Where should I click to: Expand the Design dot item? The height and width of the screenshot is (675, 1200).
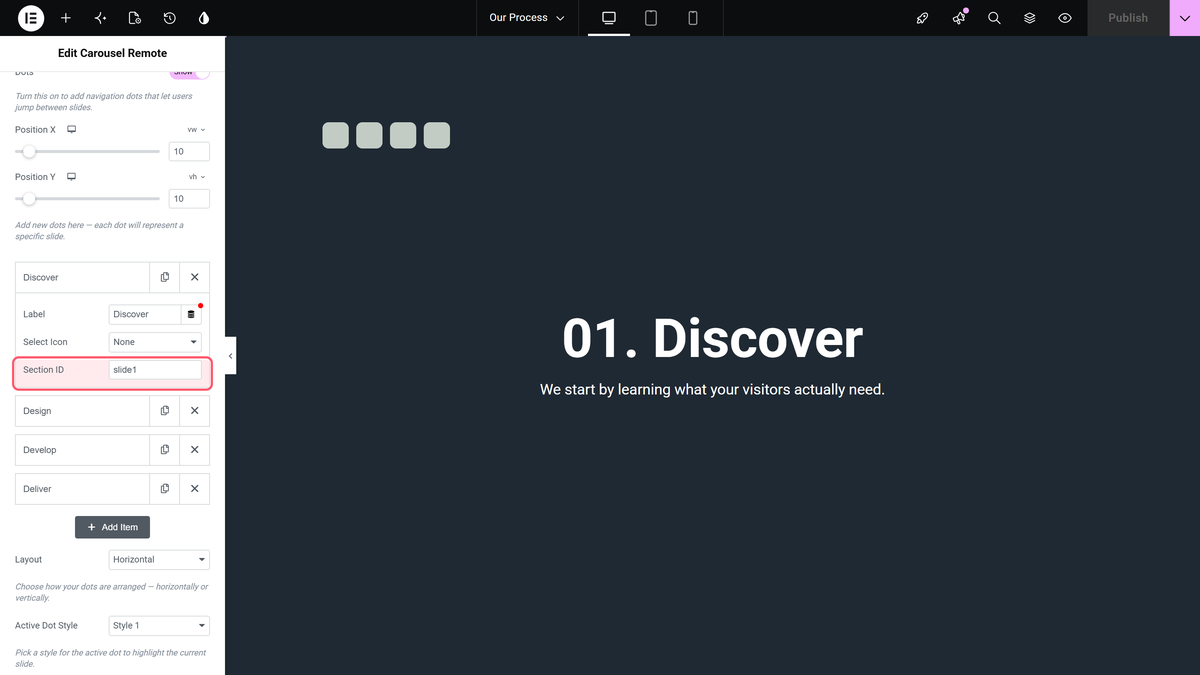(x=82, y=411)
